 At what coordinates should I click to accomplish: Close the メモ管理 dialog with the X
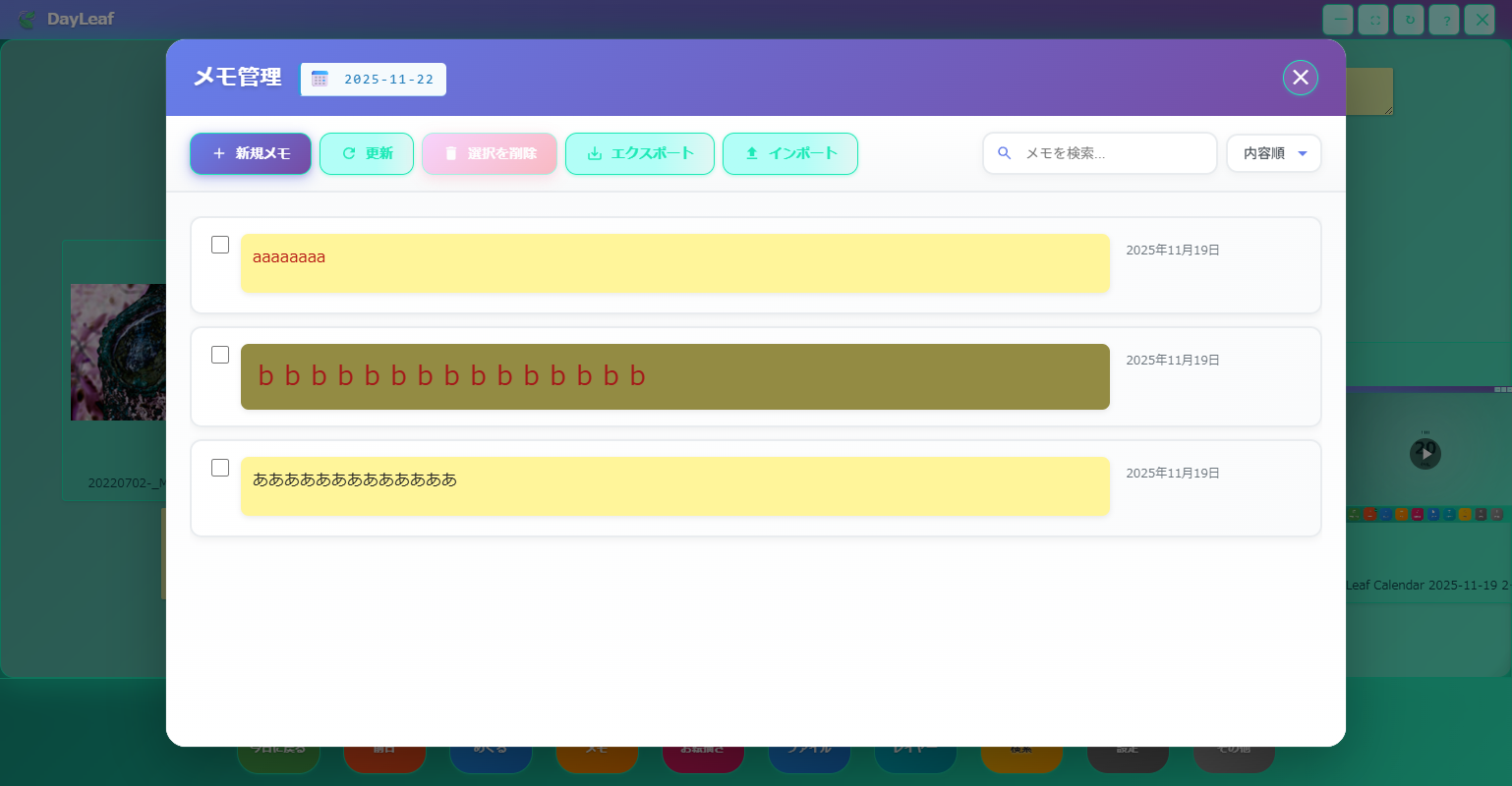(1300, 78)
